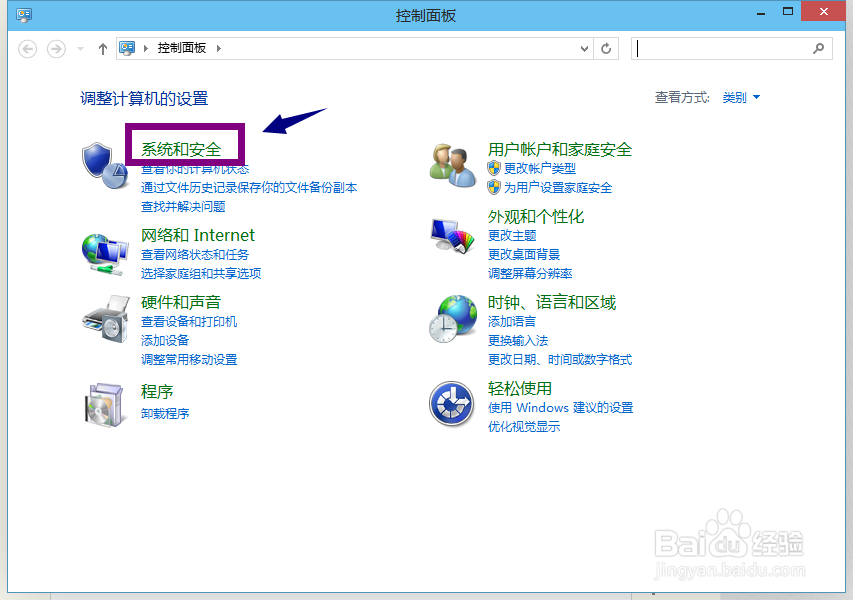Click the Control Panel icon in address bar

[127, 48]
